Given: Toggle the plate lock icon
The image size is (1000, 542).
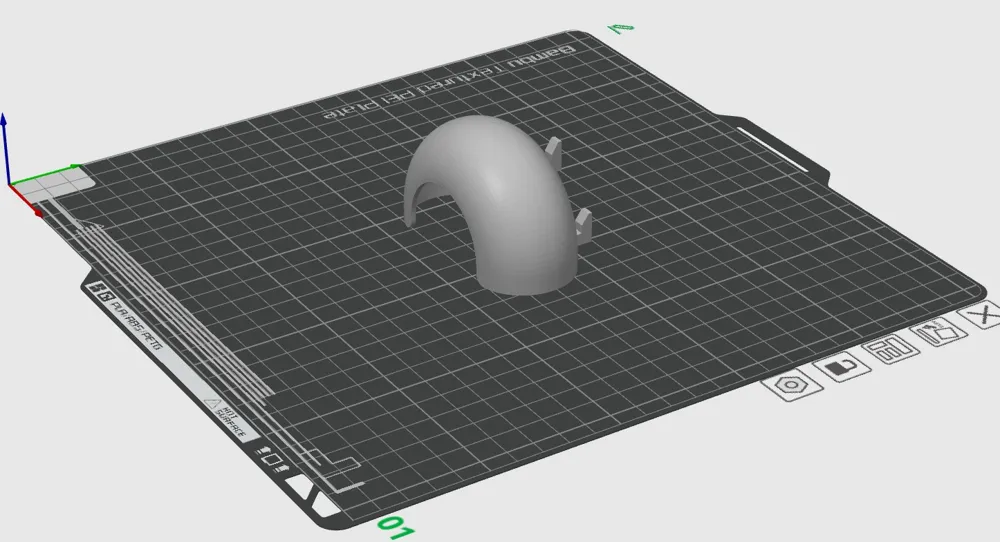Looking at the screenshot, I should 842,366.
